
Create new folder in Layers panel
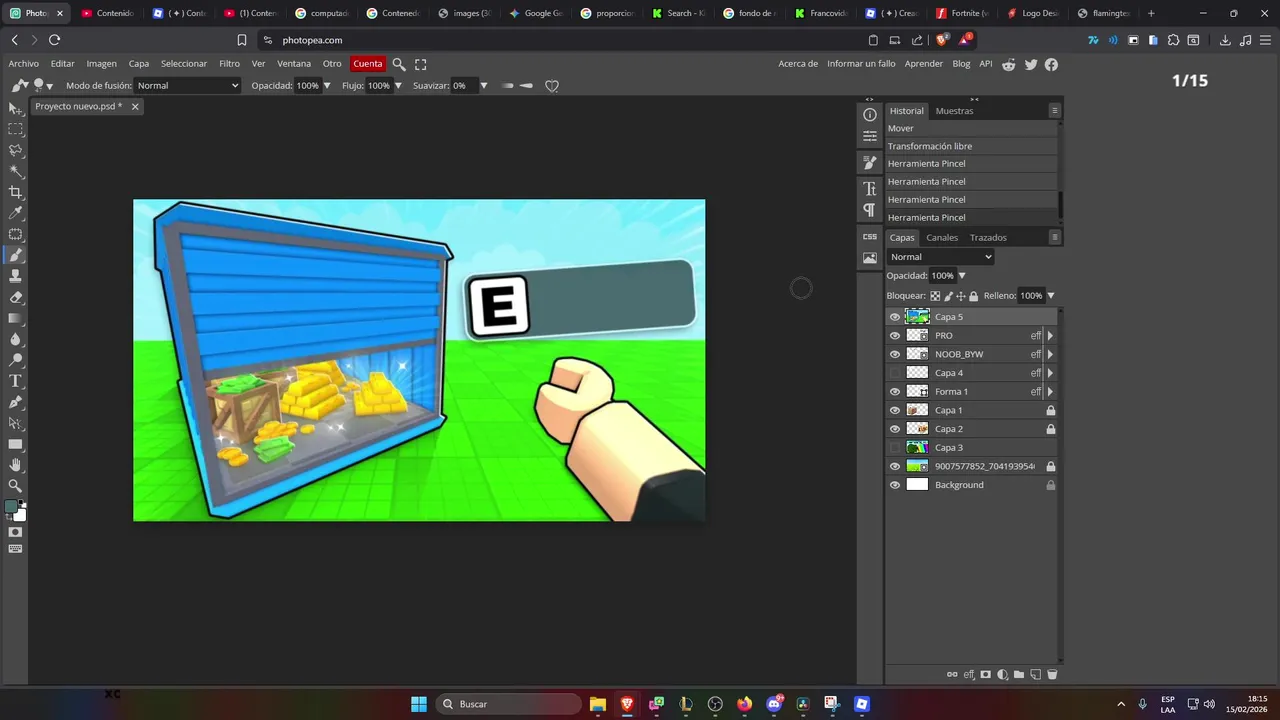[1019, 675]
